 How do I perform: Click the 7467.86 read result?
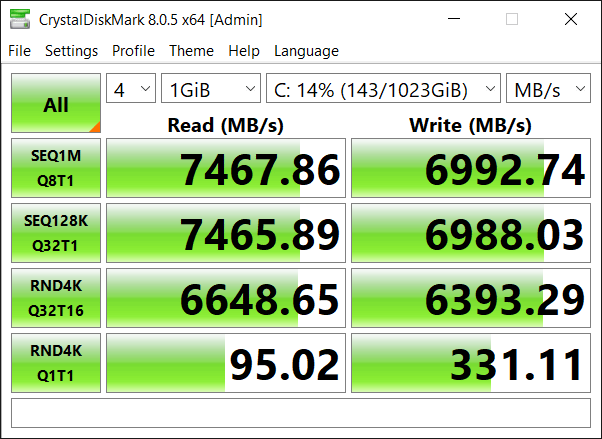tap(226, 168)
